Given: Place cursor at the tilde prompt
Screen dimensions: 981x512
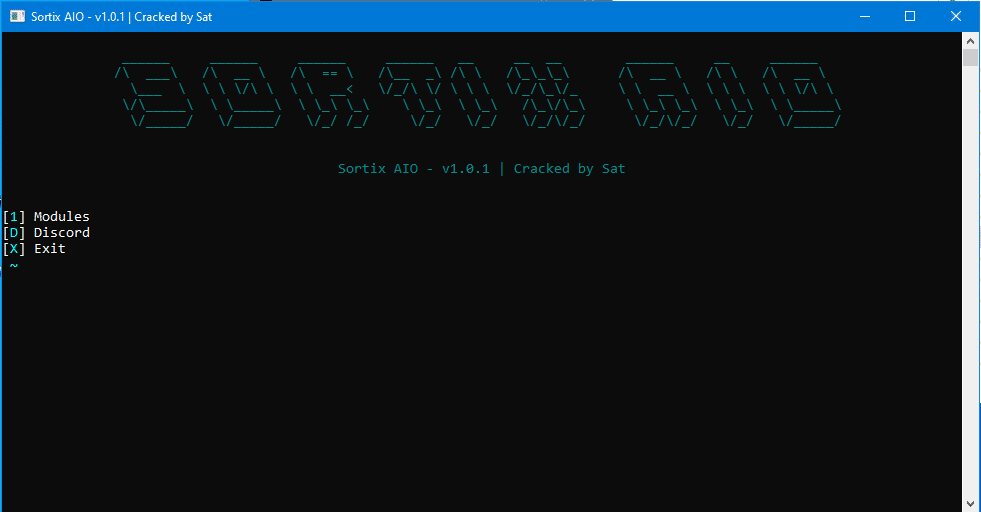Looking at the screenshot, I should 14,265.
